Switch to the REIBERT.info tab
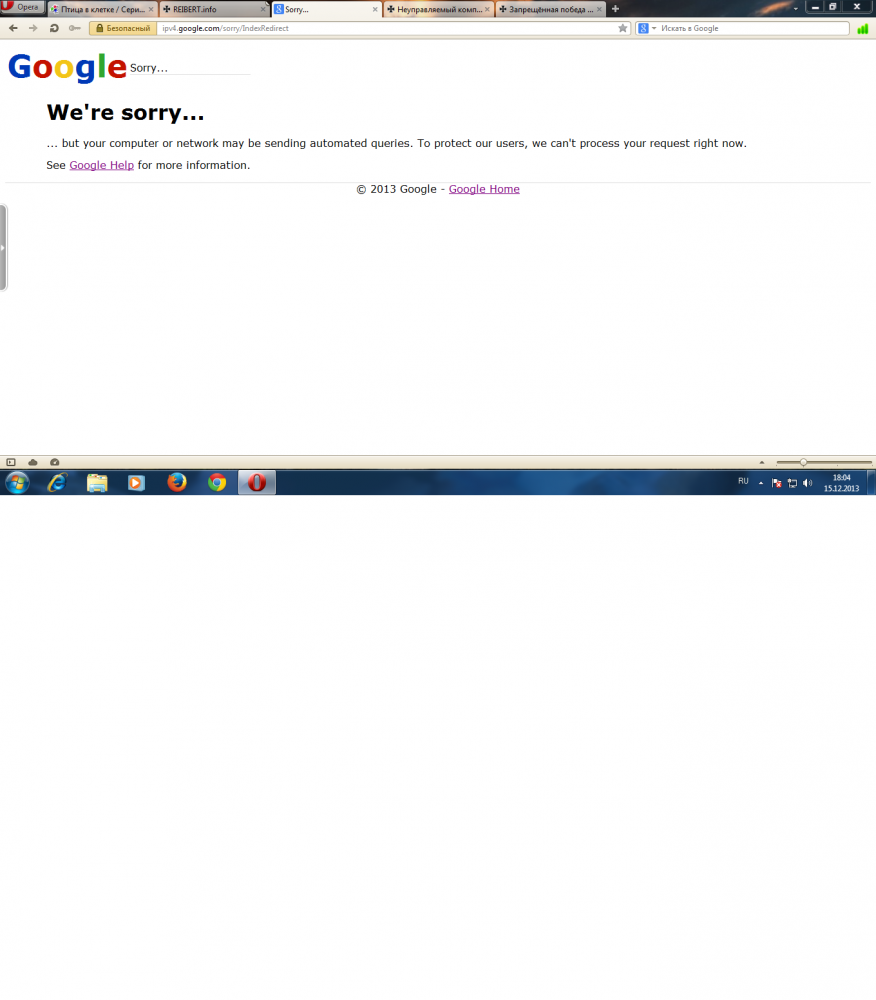Viewport: 876px width, 1000px height. click(x=214, y=9)
